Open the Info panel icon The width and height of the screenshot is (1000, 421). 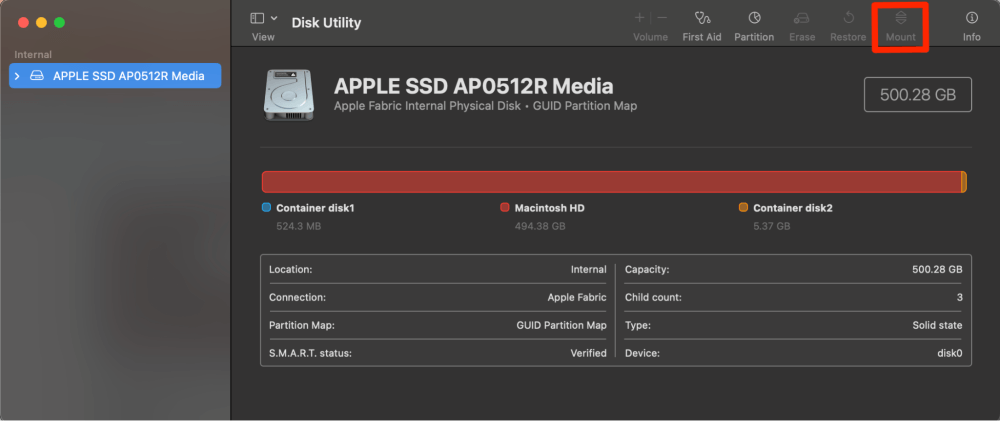pos(971,18)
